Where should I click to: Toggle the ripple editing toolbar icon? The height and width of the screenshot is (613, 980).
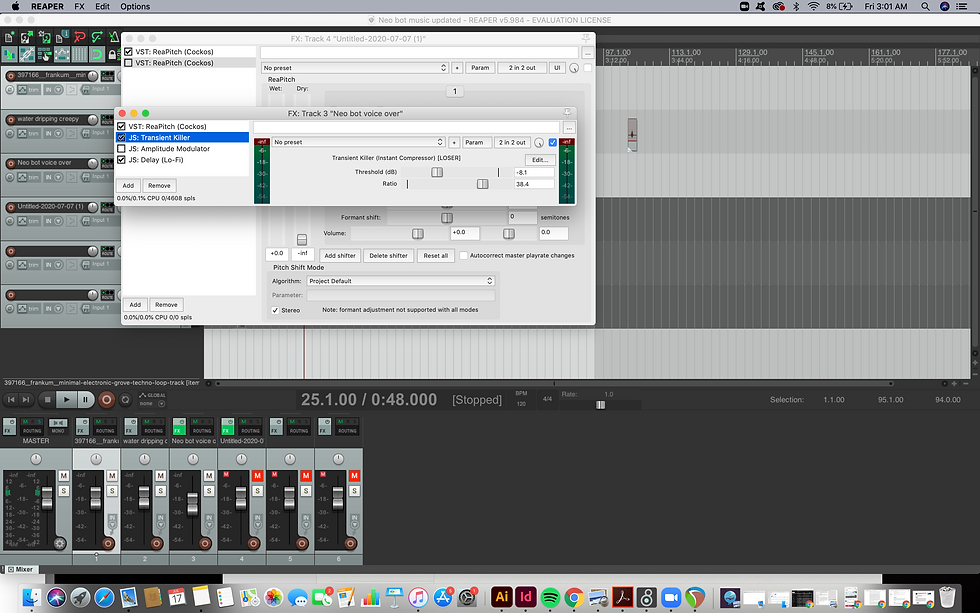44,55
